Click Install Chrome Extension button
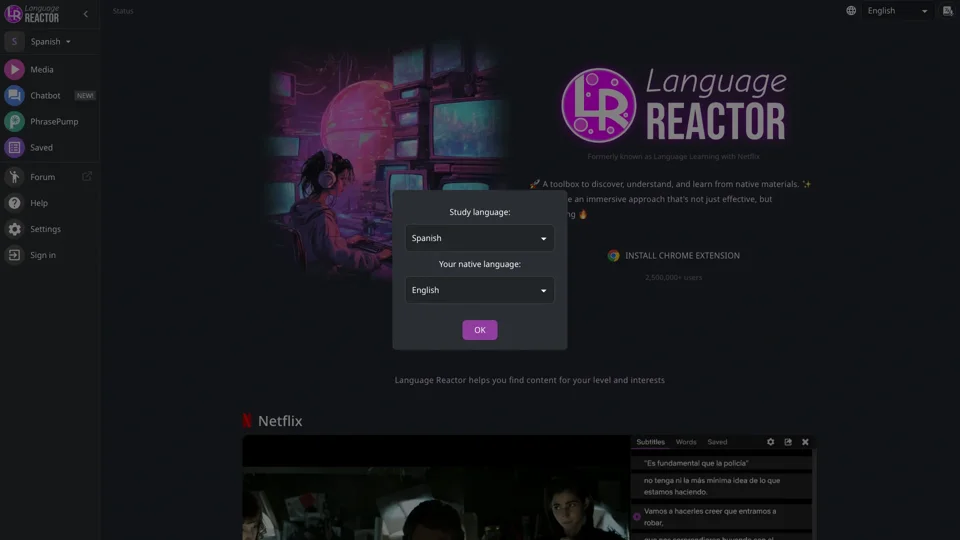The image size is (960, 540). [x=673, y=255]
